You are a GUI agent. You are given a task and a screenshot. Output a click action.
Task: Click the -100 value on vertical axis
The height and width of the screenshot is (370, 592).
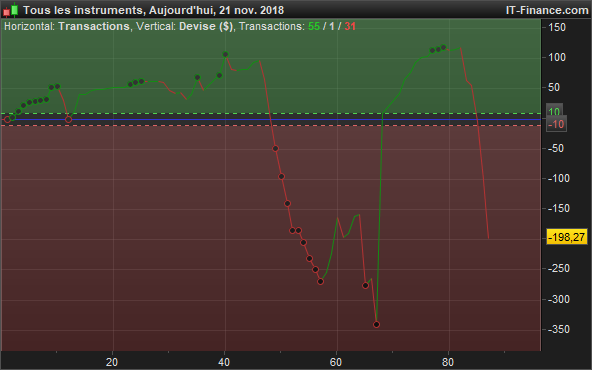point(558,178)
